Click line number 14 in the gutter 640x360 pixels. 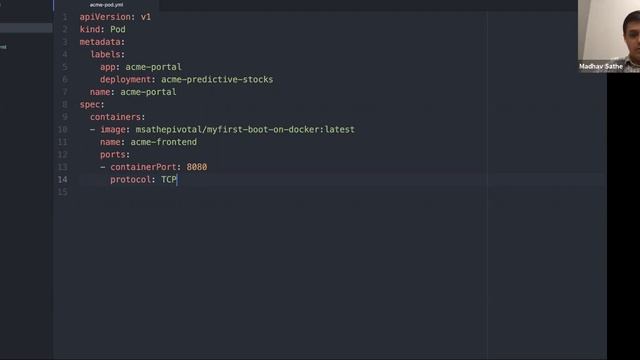[62, 180]
